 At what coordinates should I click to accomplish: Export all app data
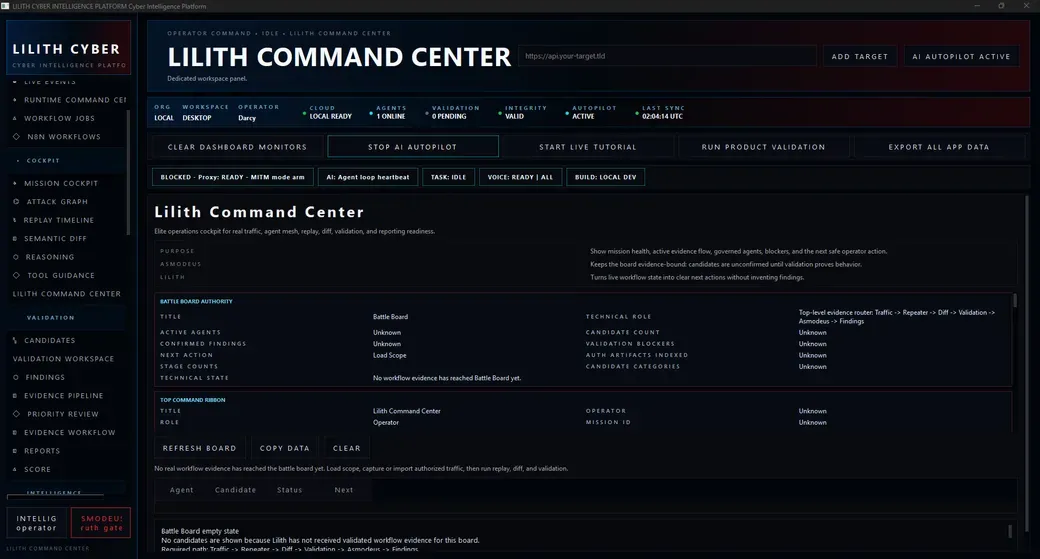(939, 147)
